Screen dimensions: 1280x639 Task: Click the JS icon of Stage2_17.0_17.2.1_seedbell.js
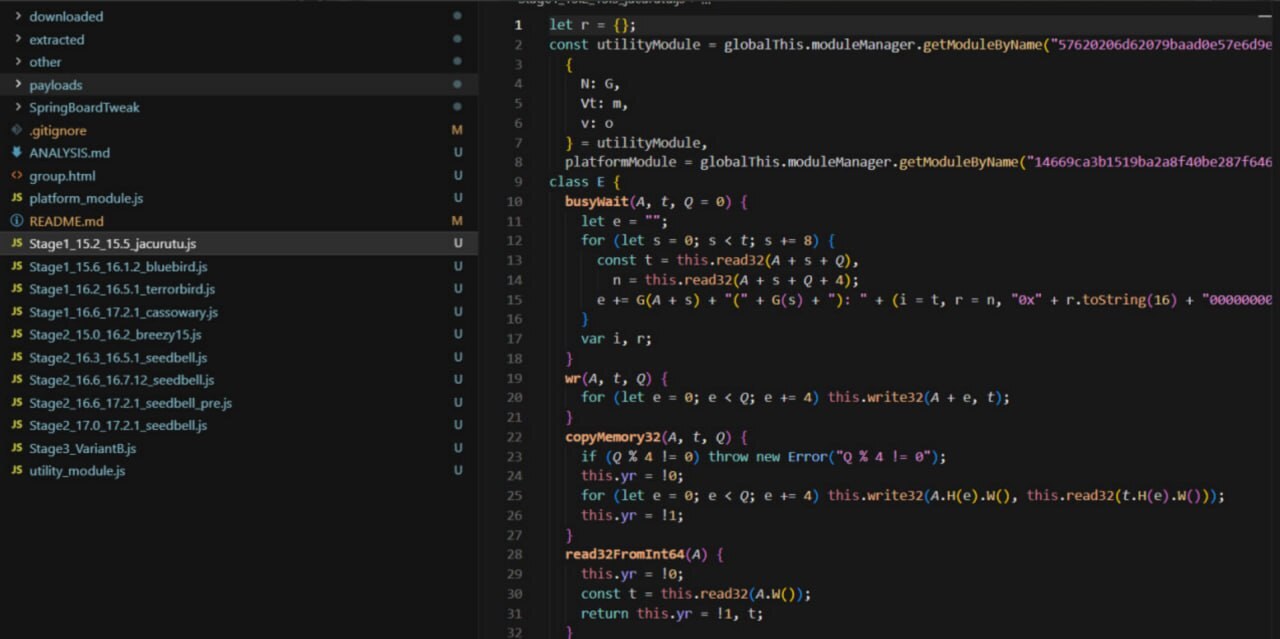(x=16, y=425)
